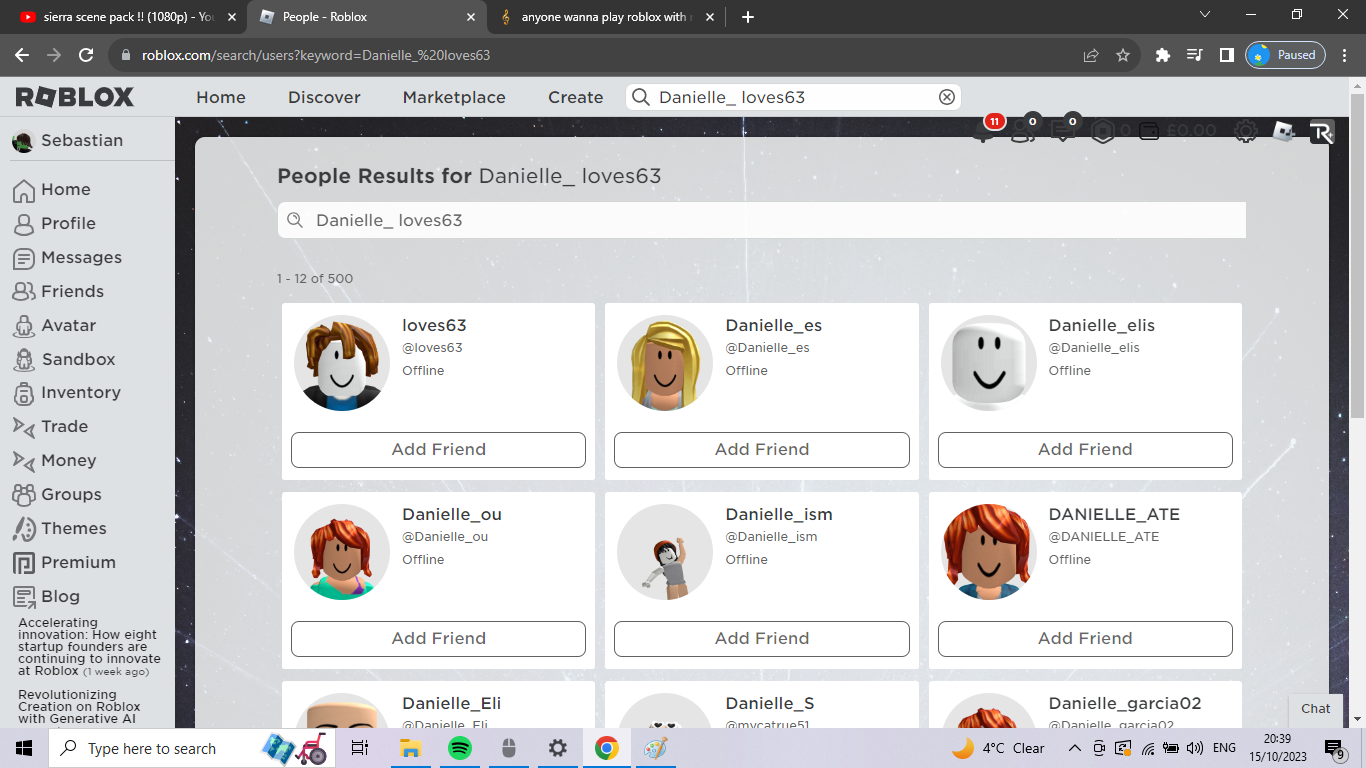The image size is (1366, 768).
Task: Close the People - Roblox tab
Action: (471, 17)
